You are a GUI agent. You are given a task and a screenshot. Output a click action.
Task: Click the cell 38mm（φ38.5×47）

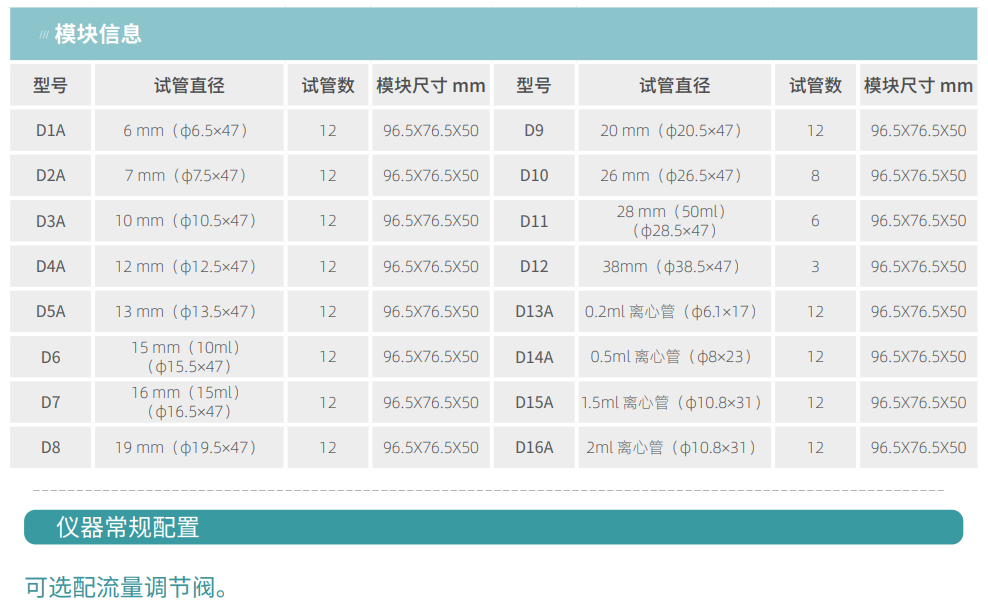tap(675, 266)
